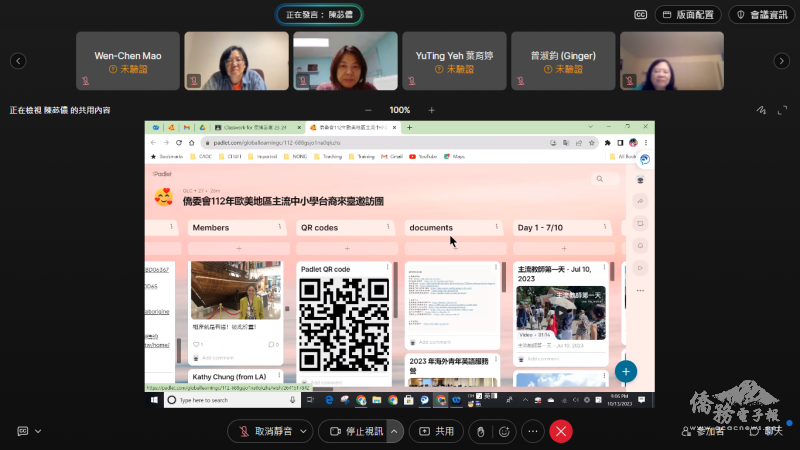
Task: Open Edge icon in shared taskbar
Action: click(x=329, y=400)
